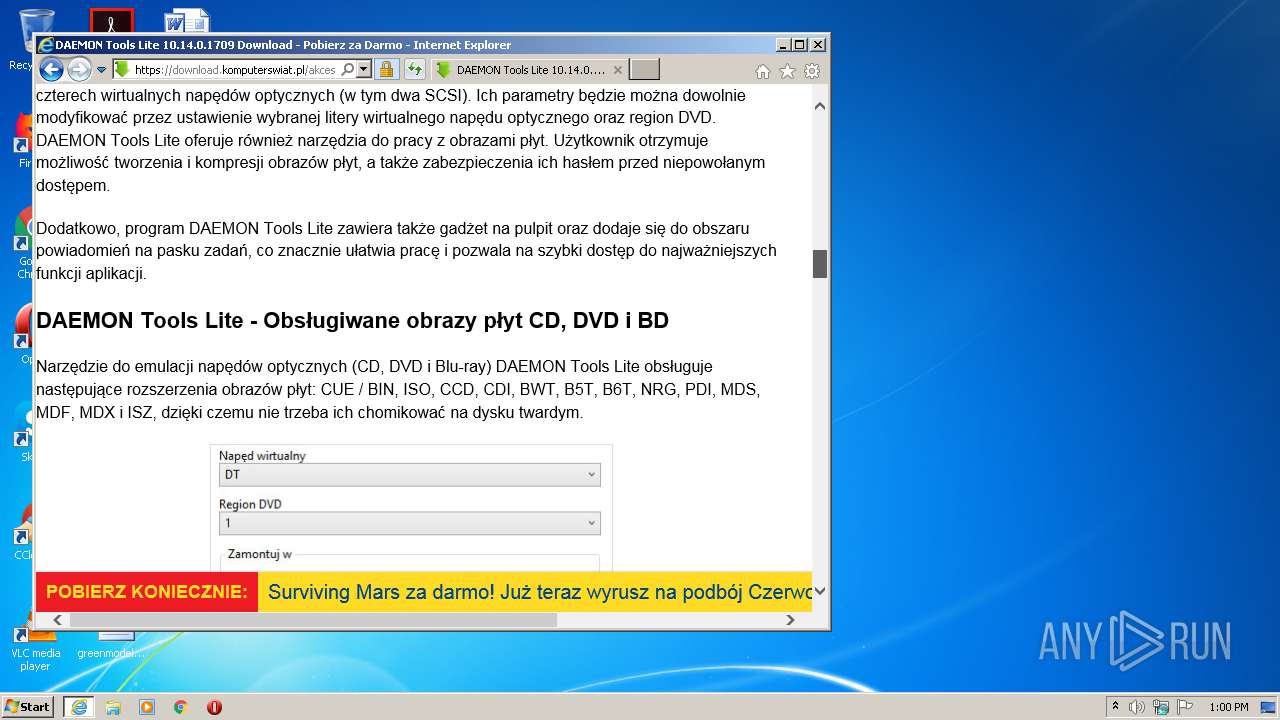Image resolution: width=1280 pixels, height=720 pixels.
Task: Open the Action Center flag icon
Action: (1185, 707)
